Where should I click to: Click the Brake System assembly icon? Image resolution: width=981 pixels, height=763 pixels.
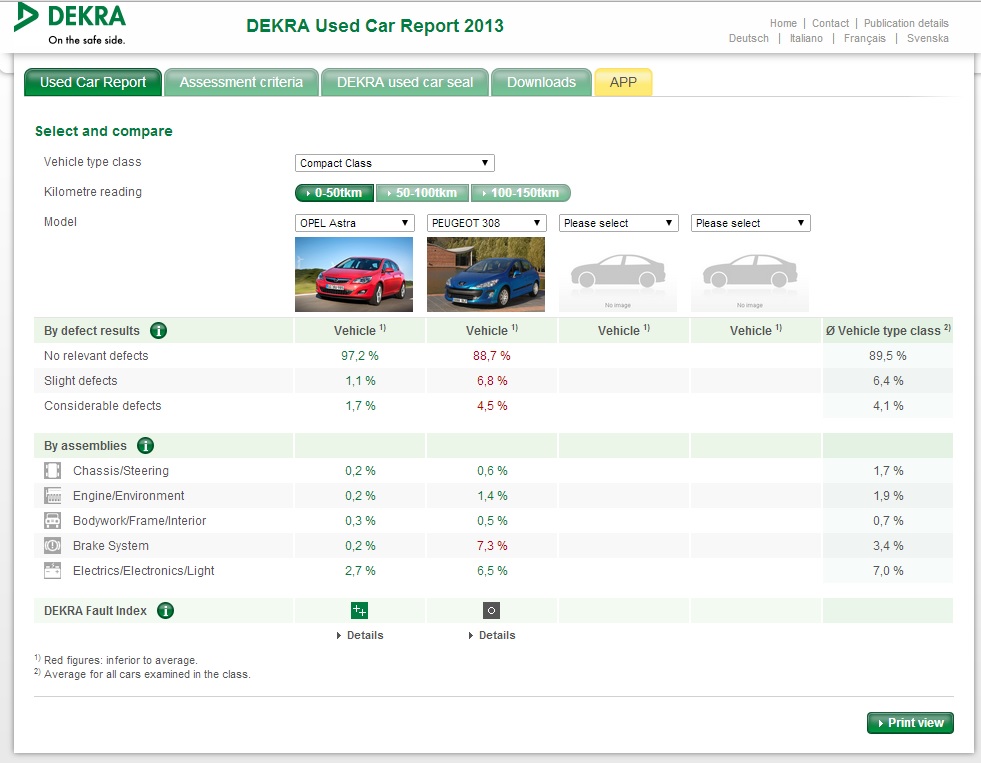click(x=53, y=546)
